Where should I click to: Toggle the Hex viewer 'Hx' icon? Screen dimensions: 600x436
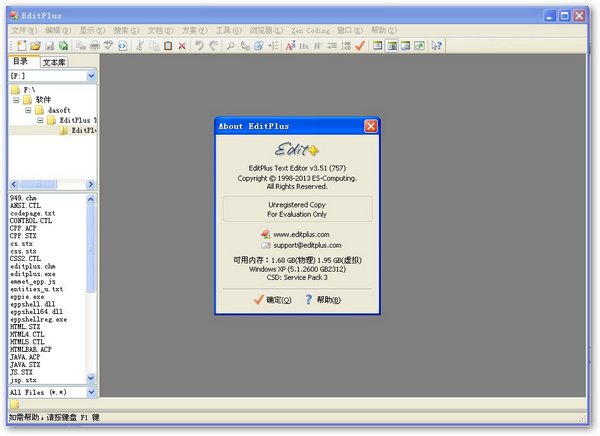pos(304,46)
